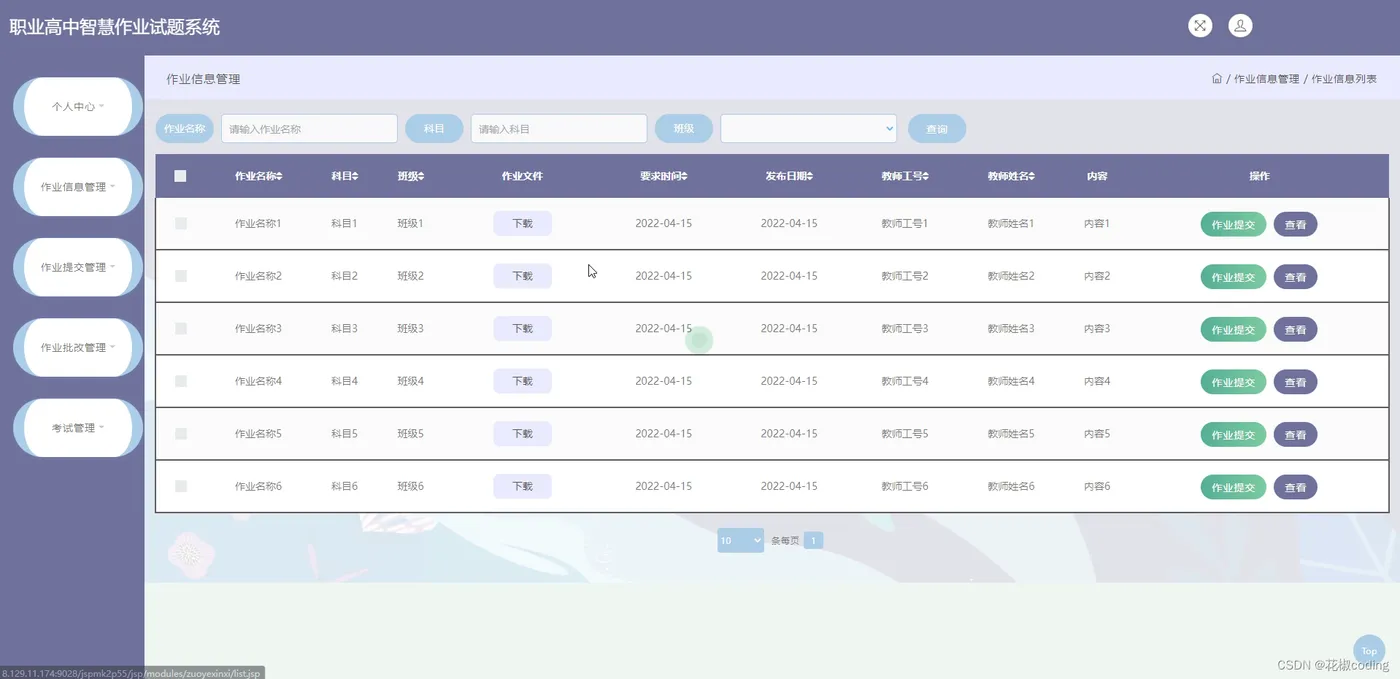Expand 作业提交管理 sidebar menu

(78, 267)
